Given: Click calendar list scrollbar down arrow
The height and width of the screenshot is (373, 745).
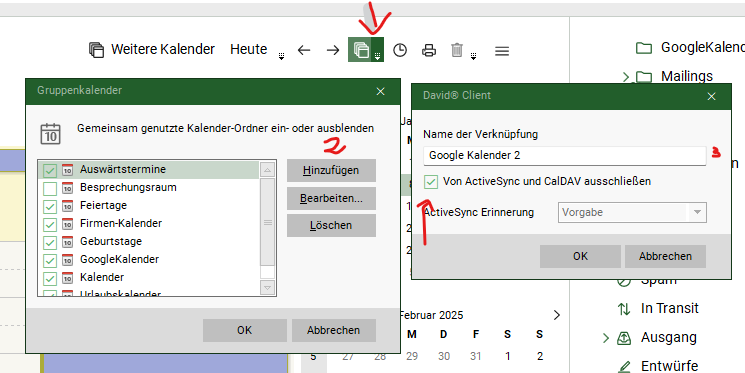Looking at the screenshot, I should tap(267, 287).
